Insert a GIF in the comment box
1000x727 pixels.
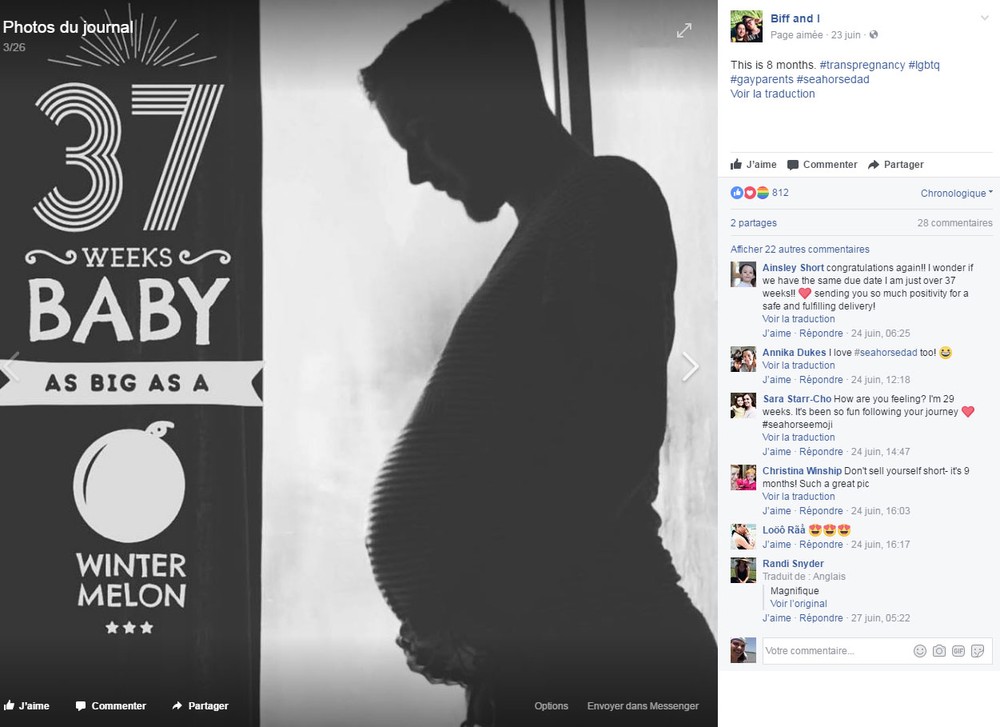click(958, 650)
